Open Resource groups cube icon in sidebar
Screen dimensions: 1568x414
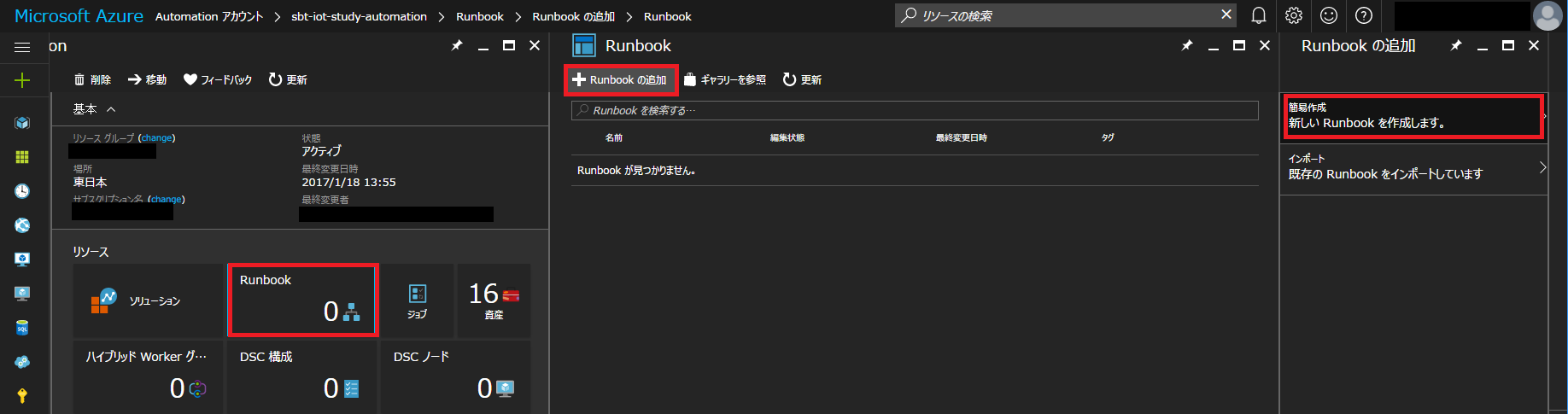coord(22,123)
